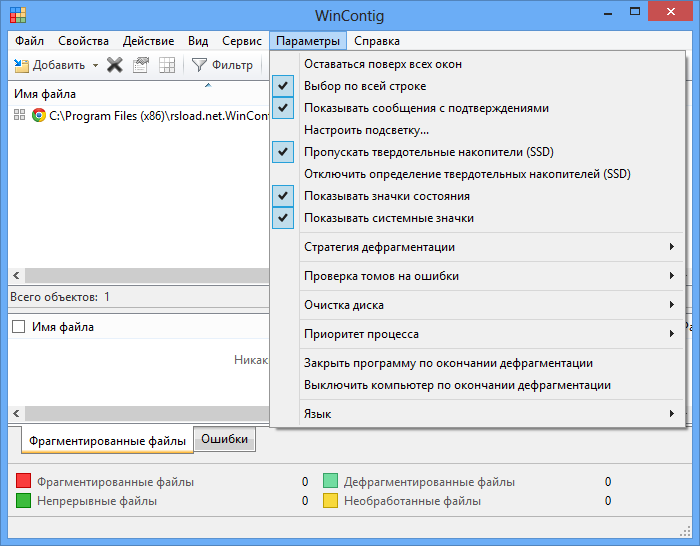The height and width of the screenshot is (546, 700).
Task: Click left arrow of upper horizontal scrollbar
Action: [17, 275]
